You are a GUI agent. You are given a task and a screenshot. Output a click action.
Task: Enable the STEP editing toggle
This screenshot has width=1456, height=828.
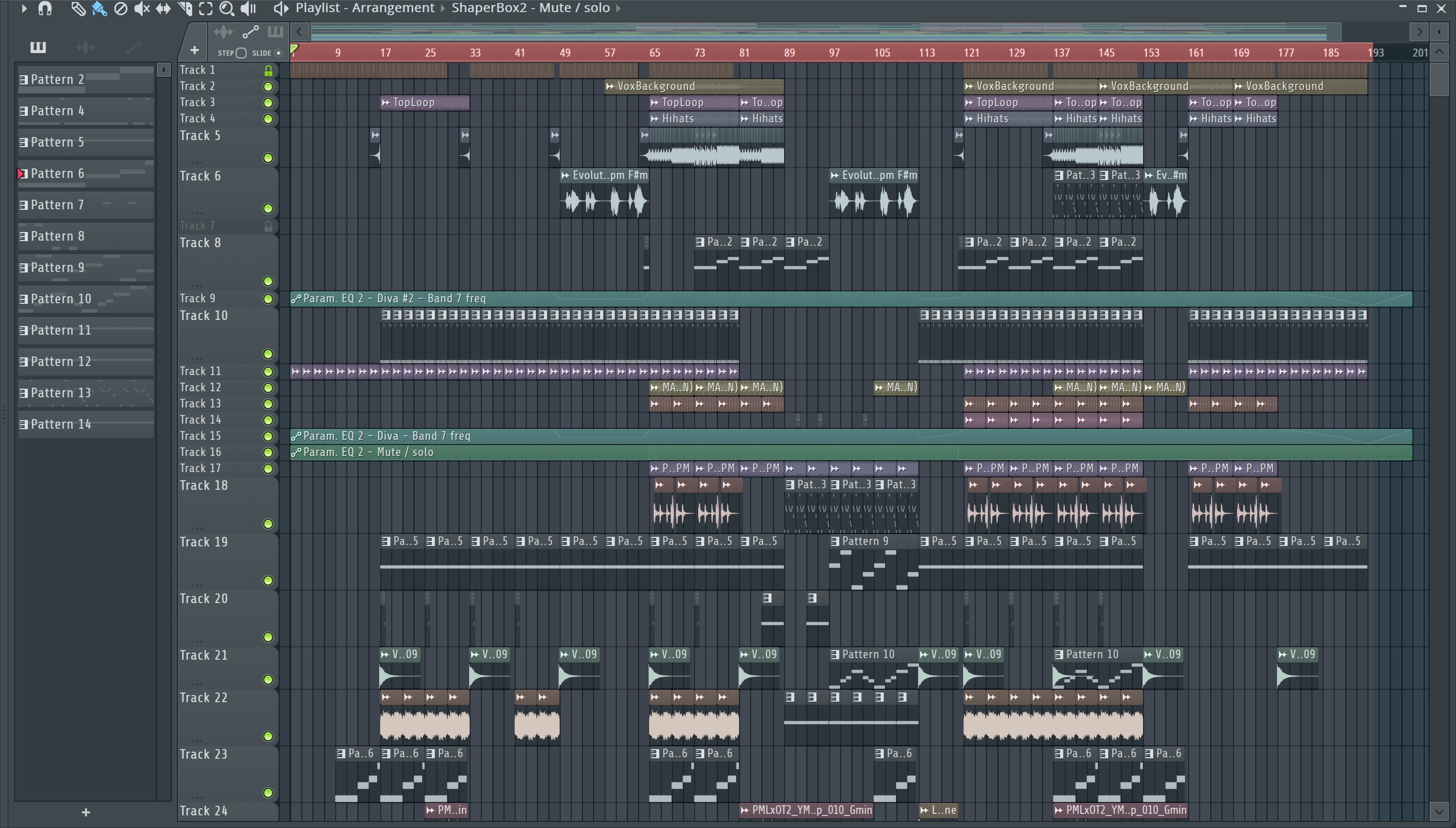241,53
